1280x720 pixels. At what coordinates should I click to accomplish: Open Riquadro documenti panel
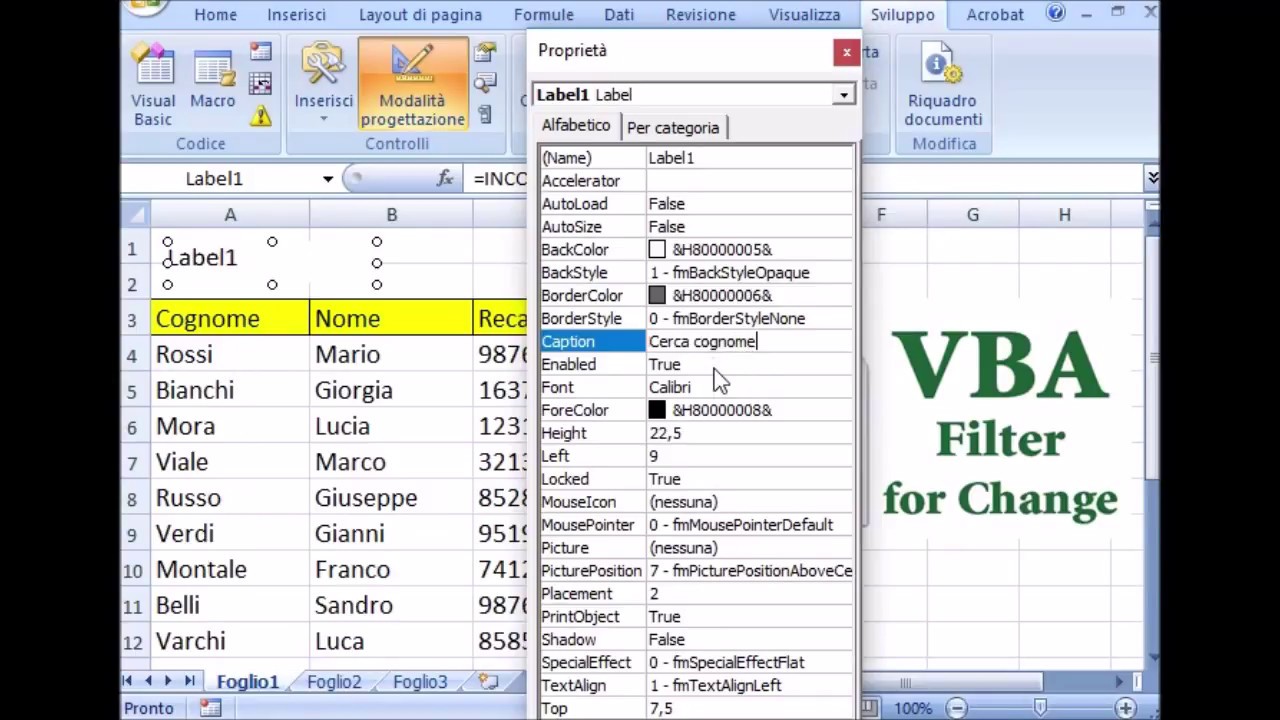coord(943,85)
